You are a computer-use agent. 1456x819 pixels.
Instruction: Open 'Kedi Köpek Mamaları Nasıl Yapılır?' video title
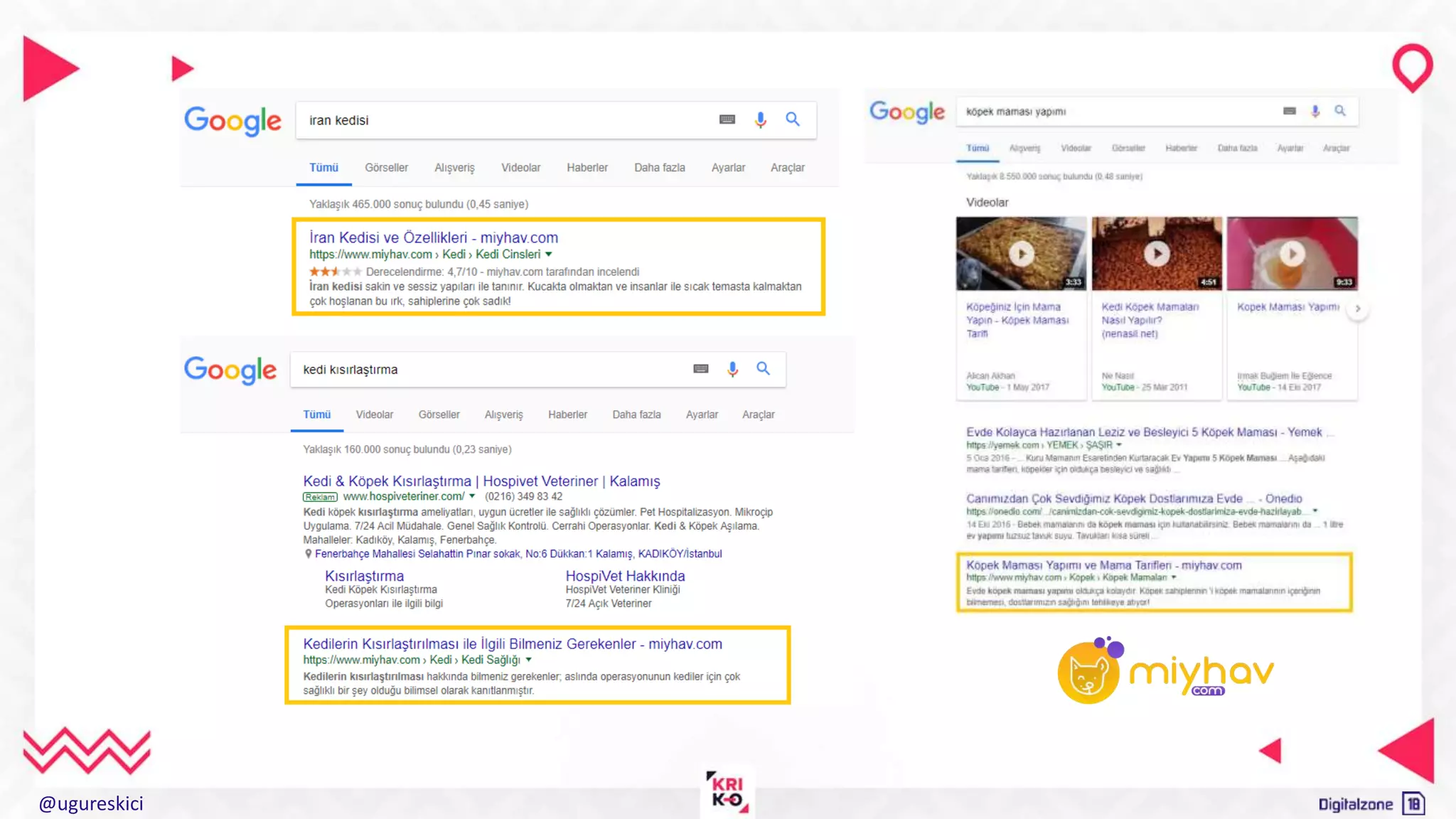click(1150, 320)
